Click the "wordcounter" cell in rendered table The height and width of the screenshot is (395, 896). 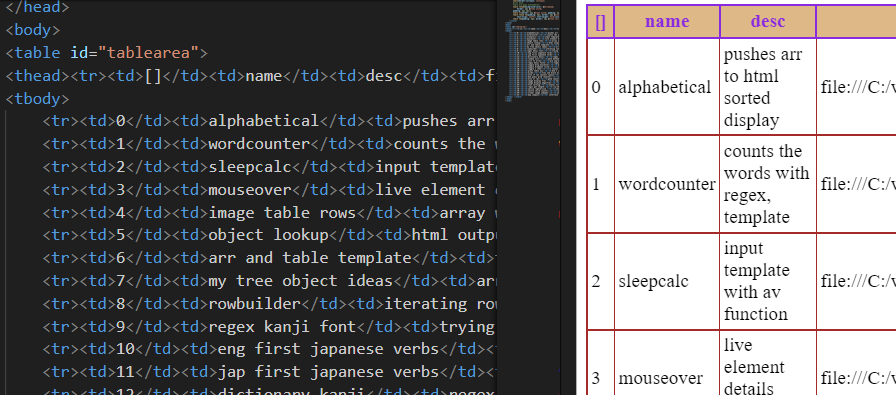tap(667, 184)
